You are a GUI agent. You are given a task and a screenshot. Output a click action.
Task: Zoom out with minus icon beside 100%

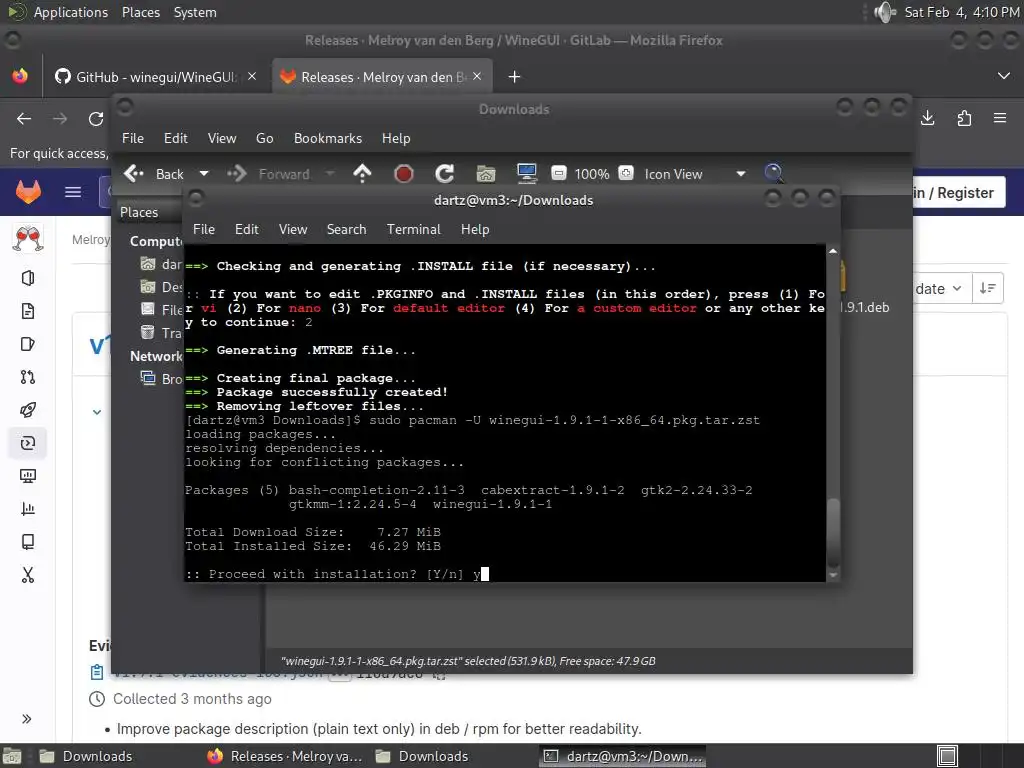(x=558, y=173)
